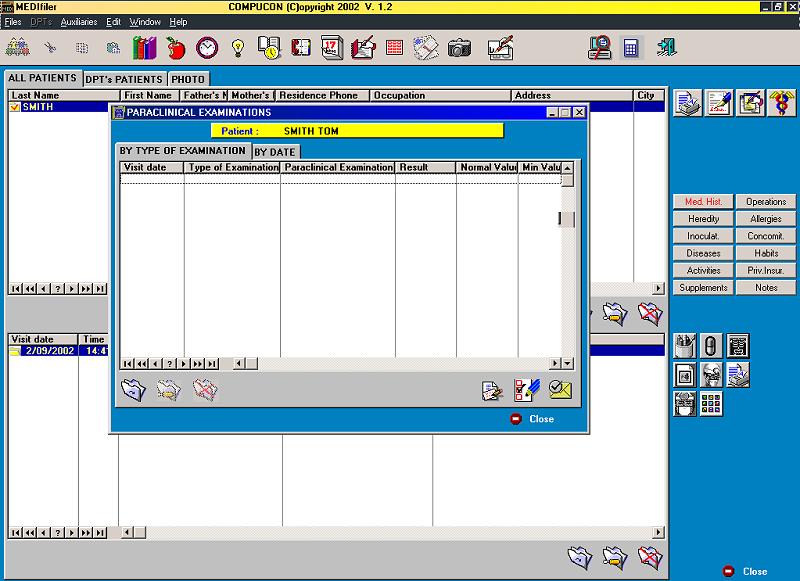This screenshot has width=800, height=581.
Task: Open the red apple toolbar icon
Action: (176, 48)
